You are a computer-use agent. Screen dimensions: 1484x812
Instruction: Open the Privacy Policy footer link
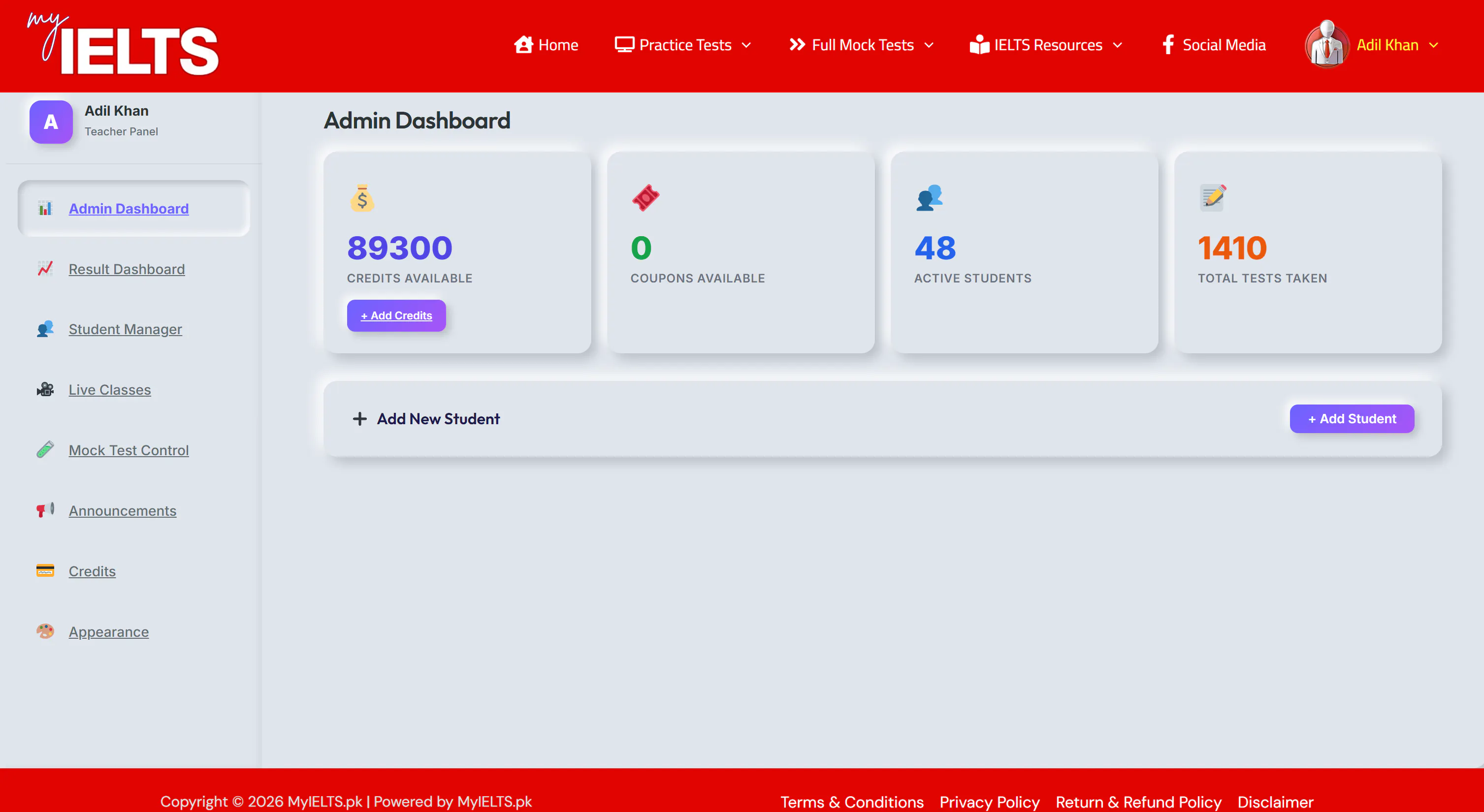989,802
